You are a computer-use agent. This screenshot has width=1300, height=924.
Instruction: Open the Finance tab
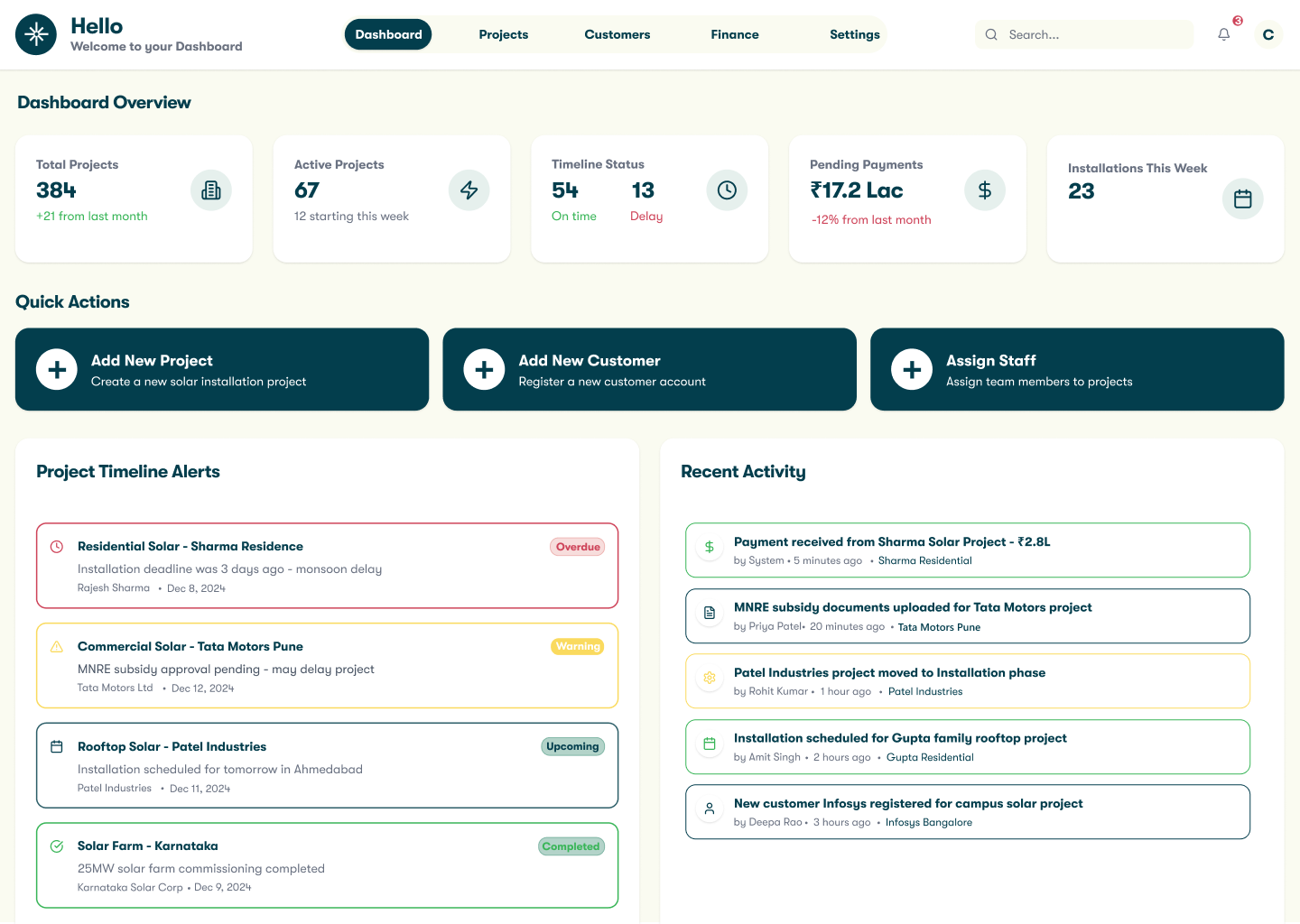click(x=735, y=34)
